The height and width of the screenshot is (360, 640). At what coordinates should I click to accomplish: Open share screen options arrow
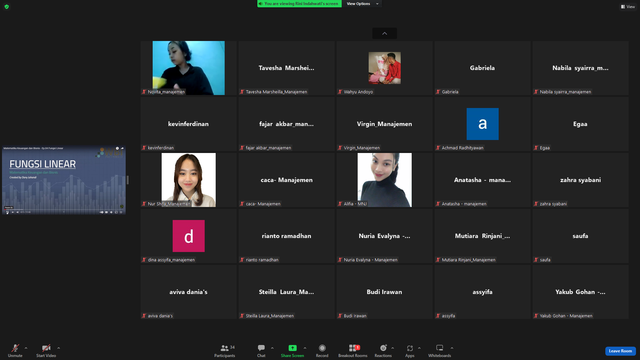(305, 348)
